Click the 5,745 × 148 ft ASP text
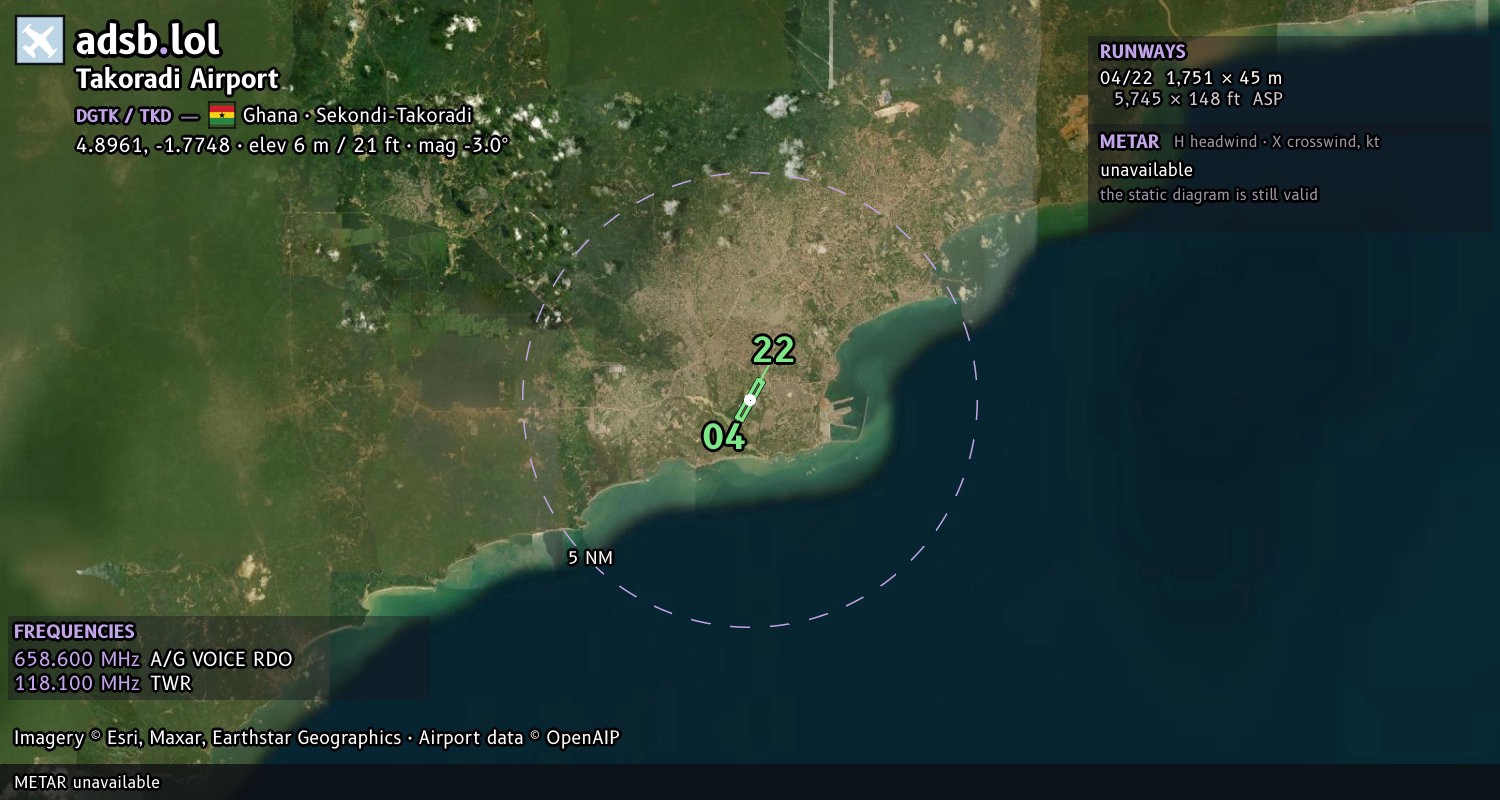This screenshot has height=800, width=1500. (x=1198, y=99)
